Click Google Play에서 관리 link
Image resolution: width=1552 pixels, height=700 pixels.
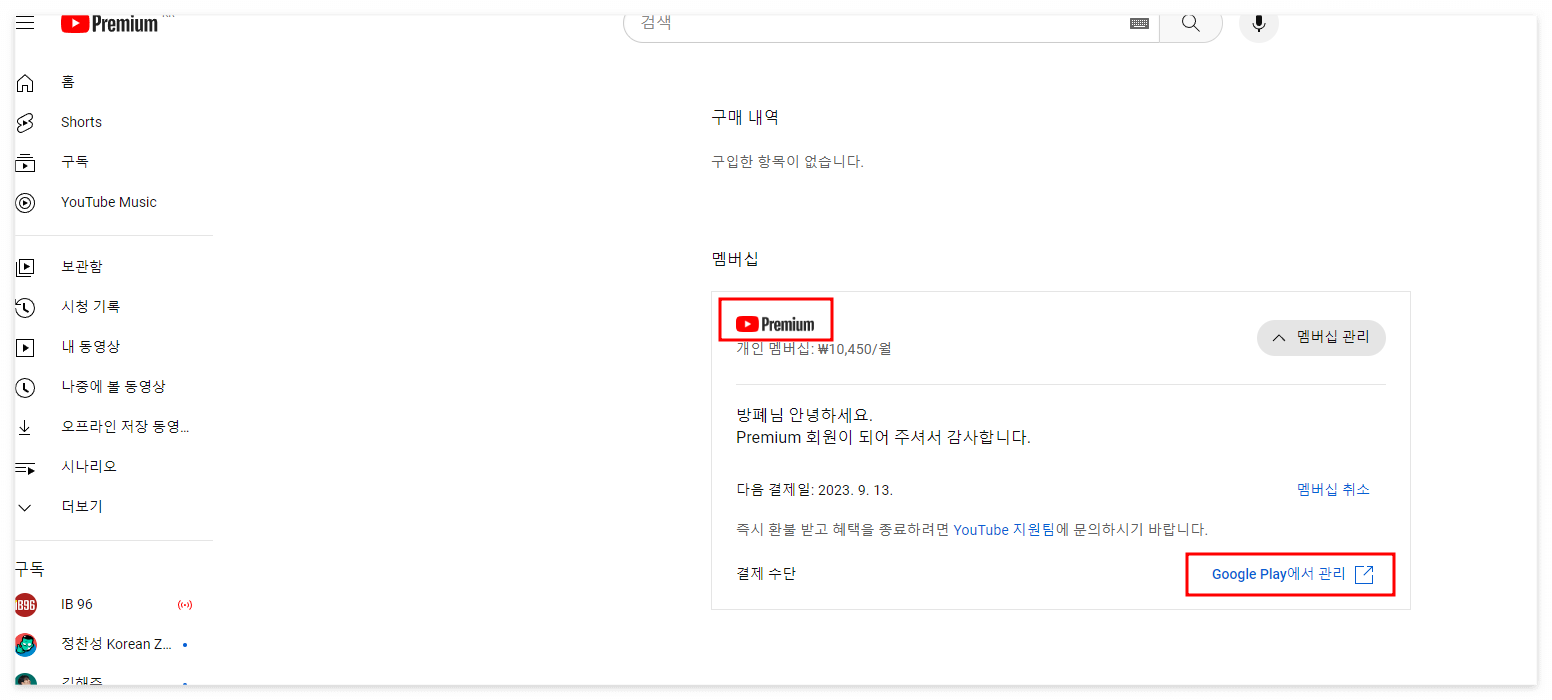click(x=1278, y=574)
